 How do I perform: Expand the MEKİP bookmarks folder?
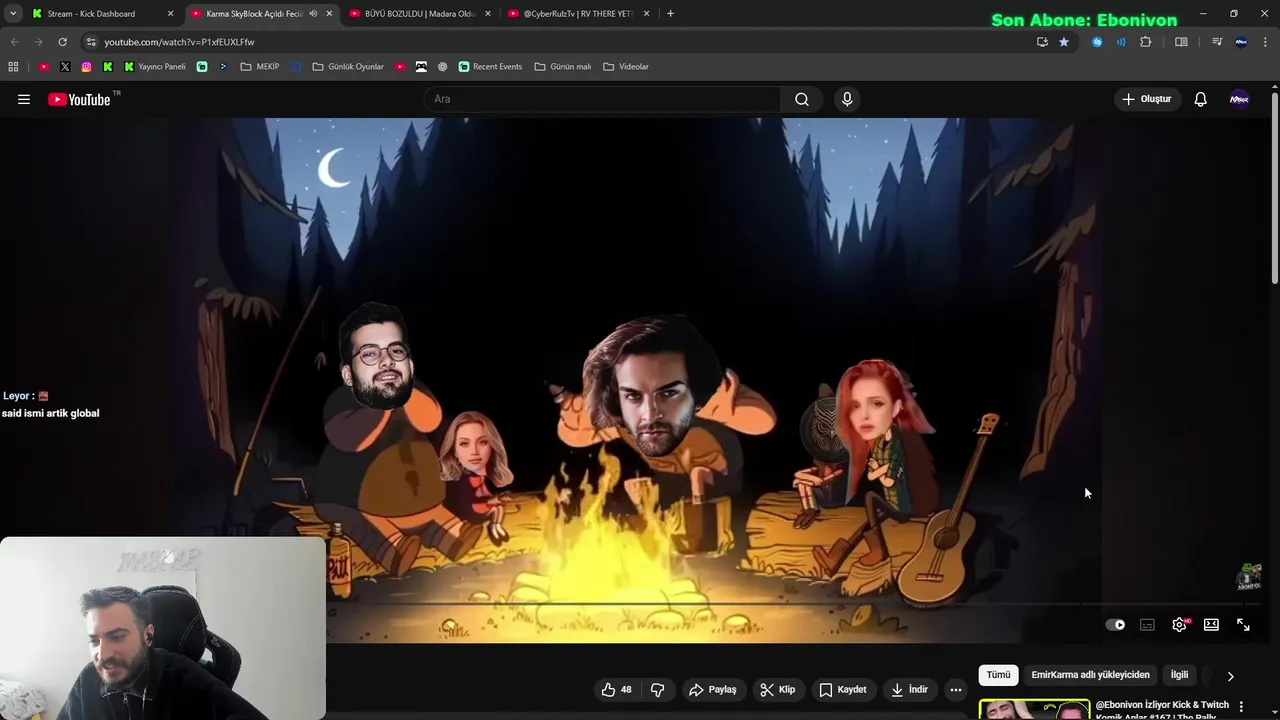point(260,67)
